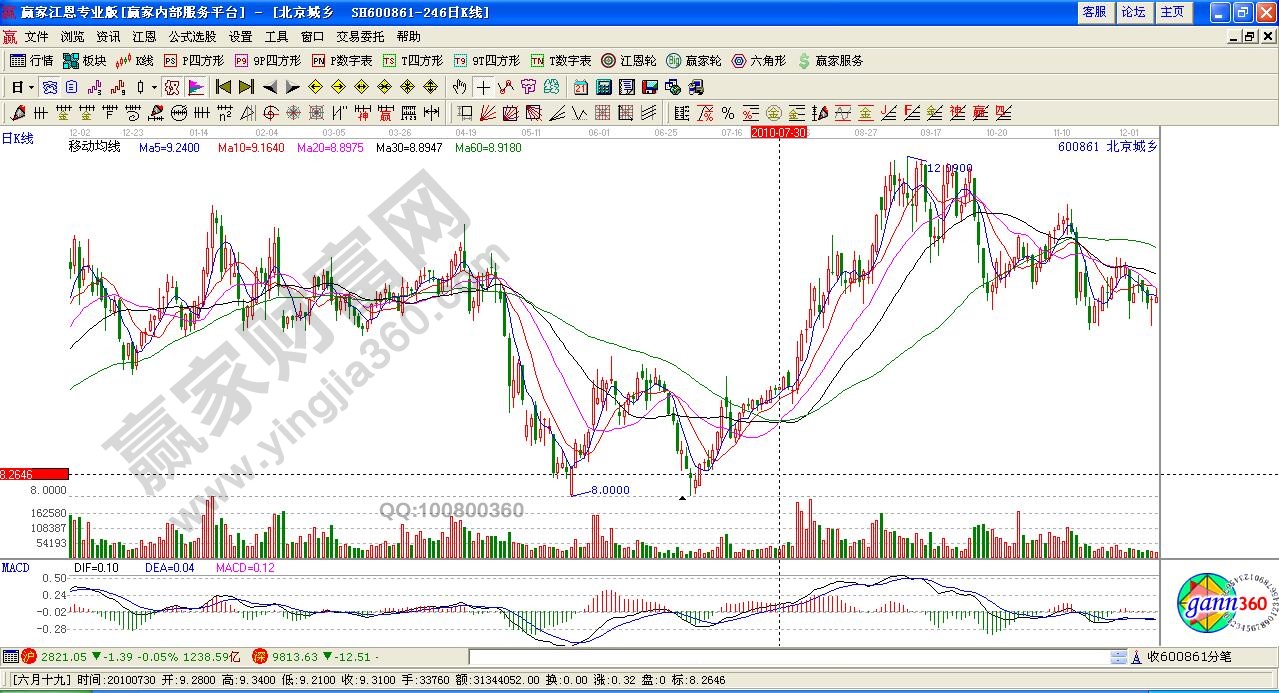Screen dimensions: 1279x693
Task: Jump to first bar with skip-to-start arrow
Action: coord(223,87)
